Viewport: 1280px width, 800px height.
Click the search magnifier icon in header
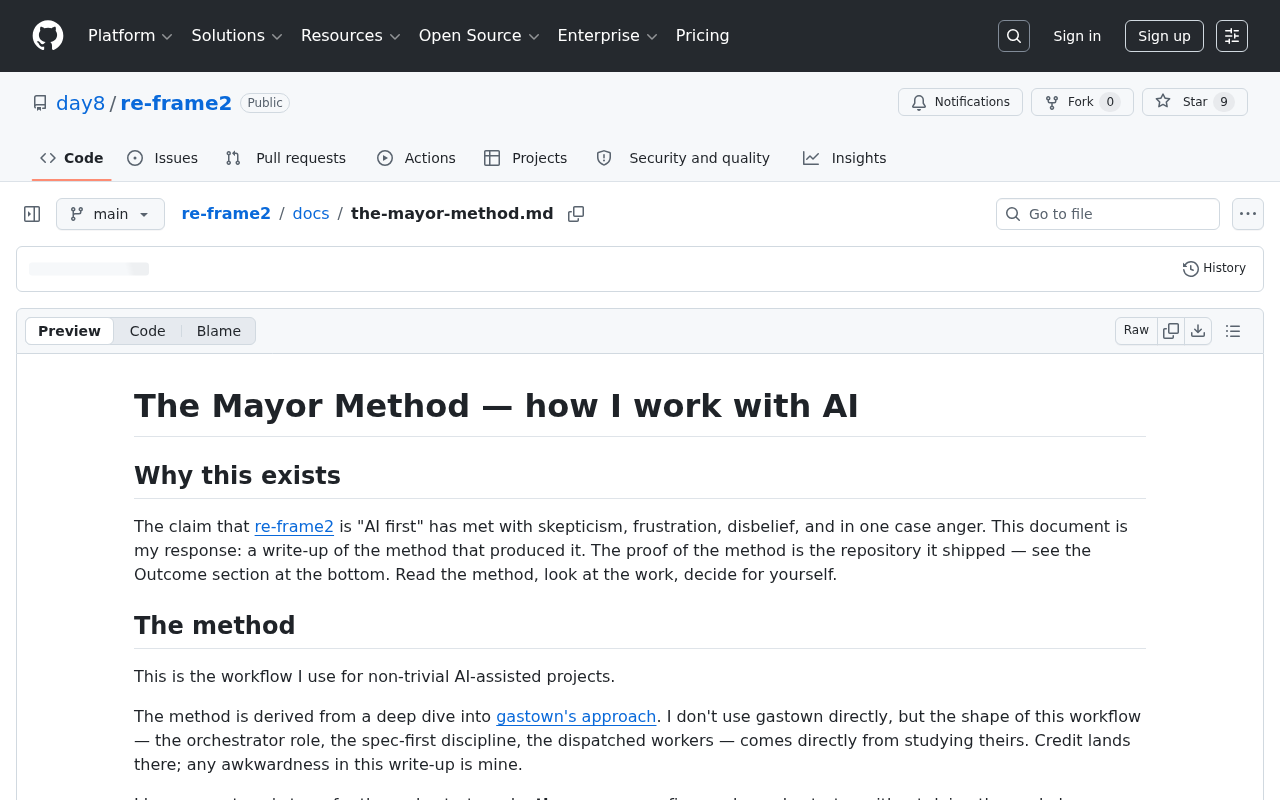pyautogui.click(x=1014, y=36)
